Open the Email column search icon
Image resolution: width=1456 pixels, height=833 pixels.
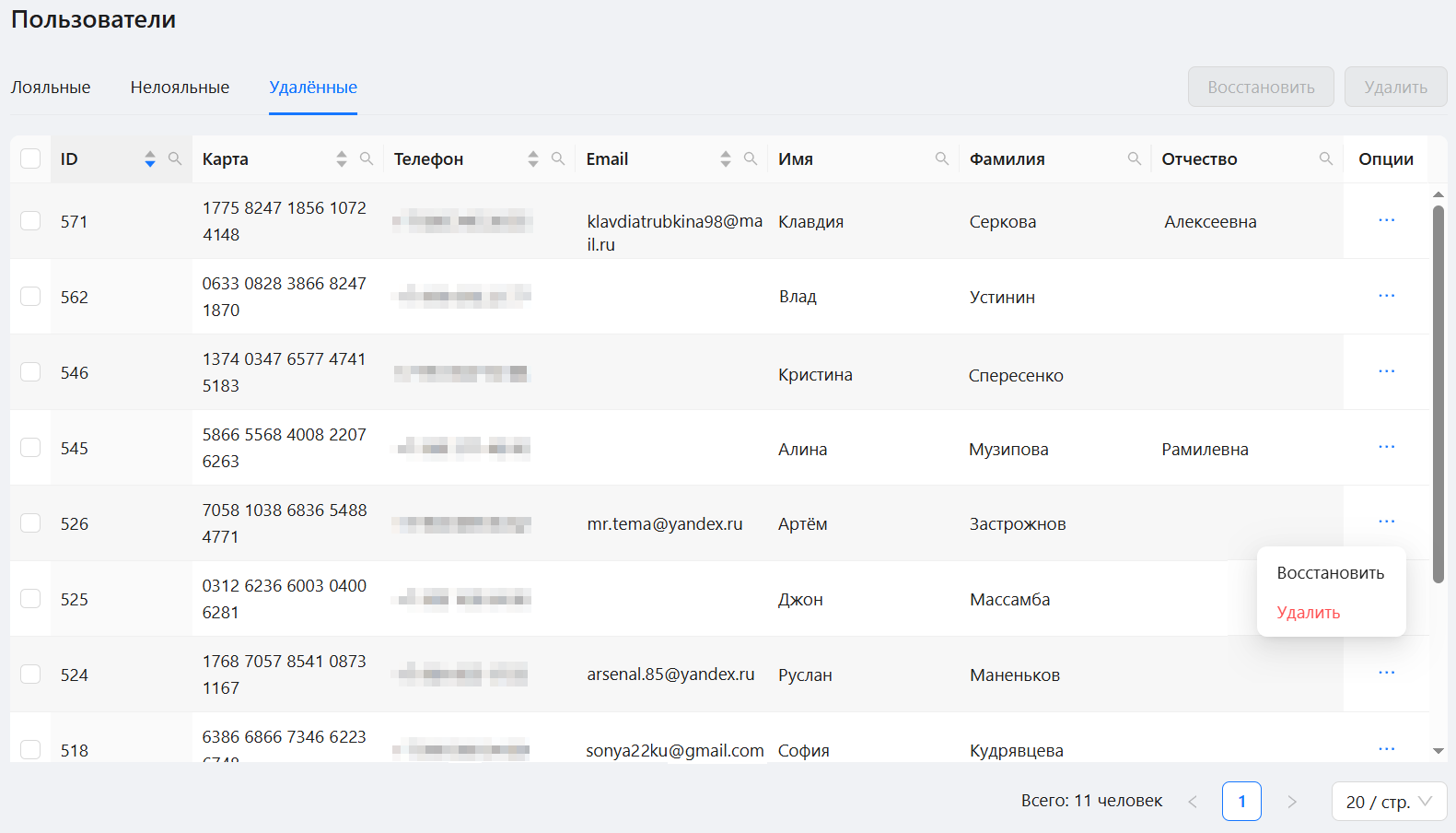pyautogui.click(x=751, y=158)
